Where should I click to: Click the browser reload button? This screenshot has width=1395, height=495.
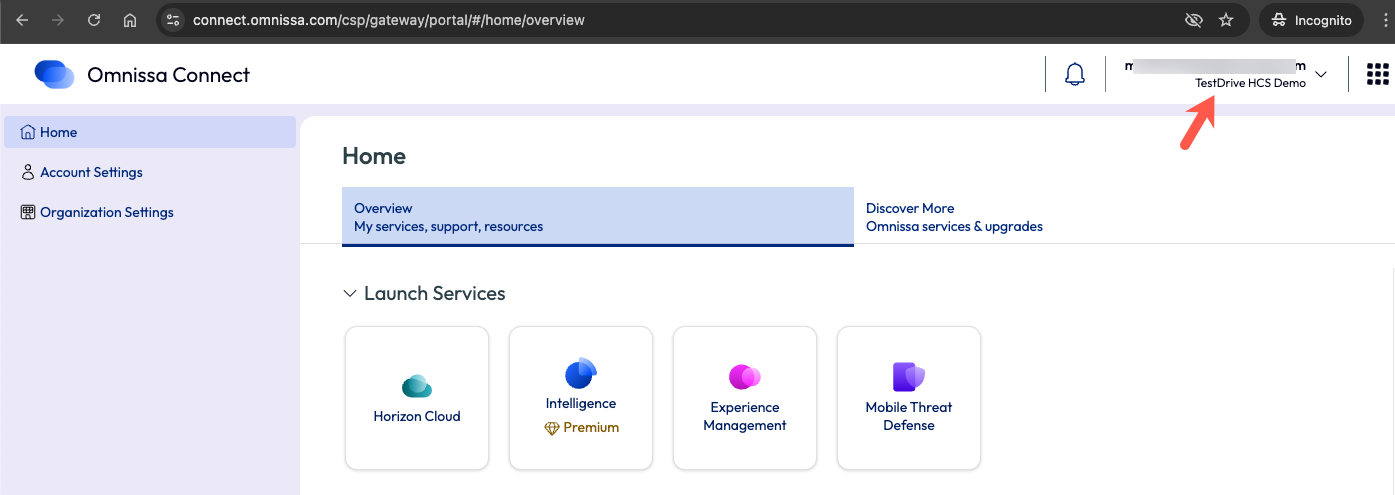pos(94,20)
